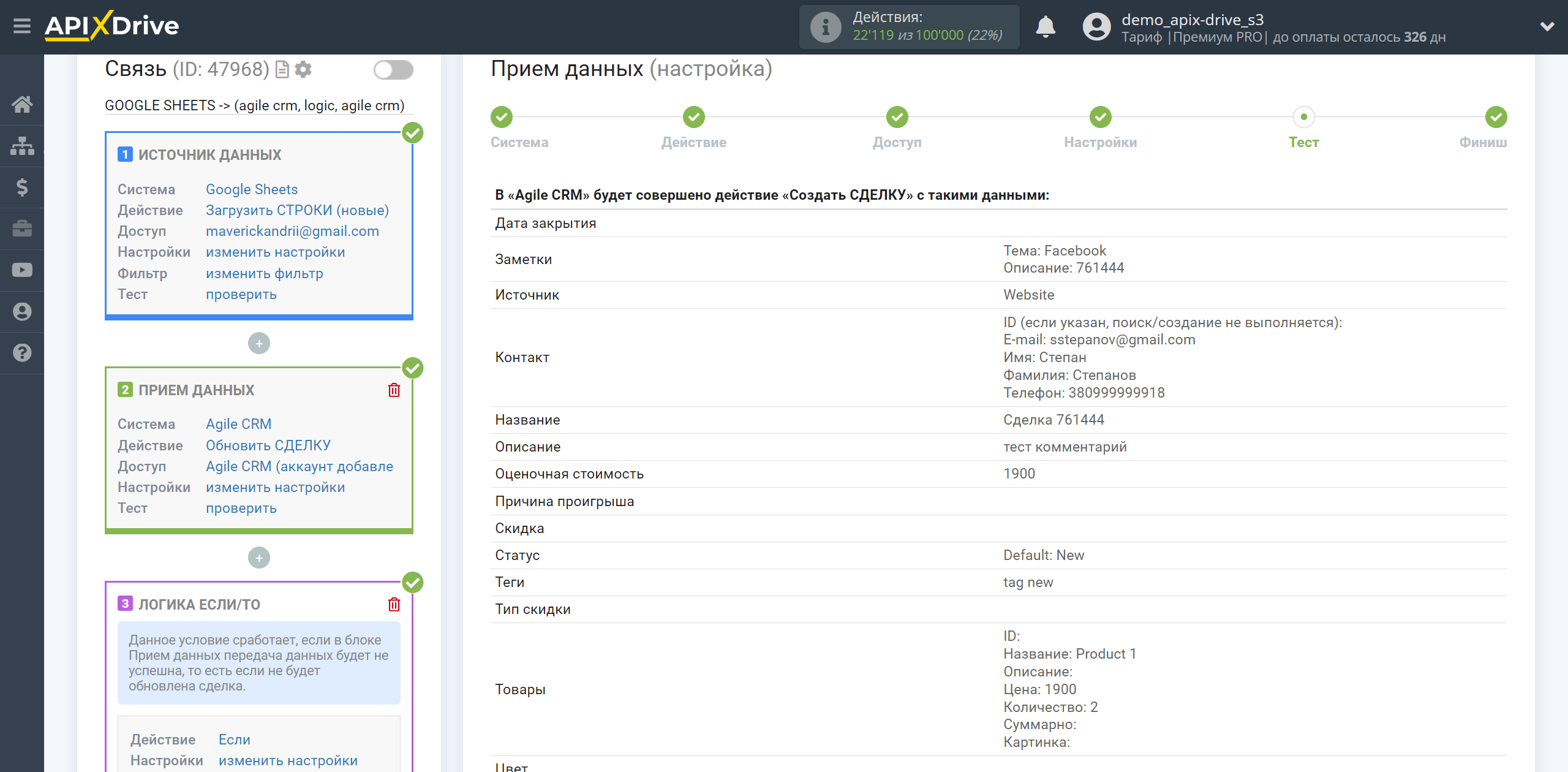Click Agile CRM account access link
1568x772 pixels.
tap(300, 466)
